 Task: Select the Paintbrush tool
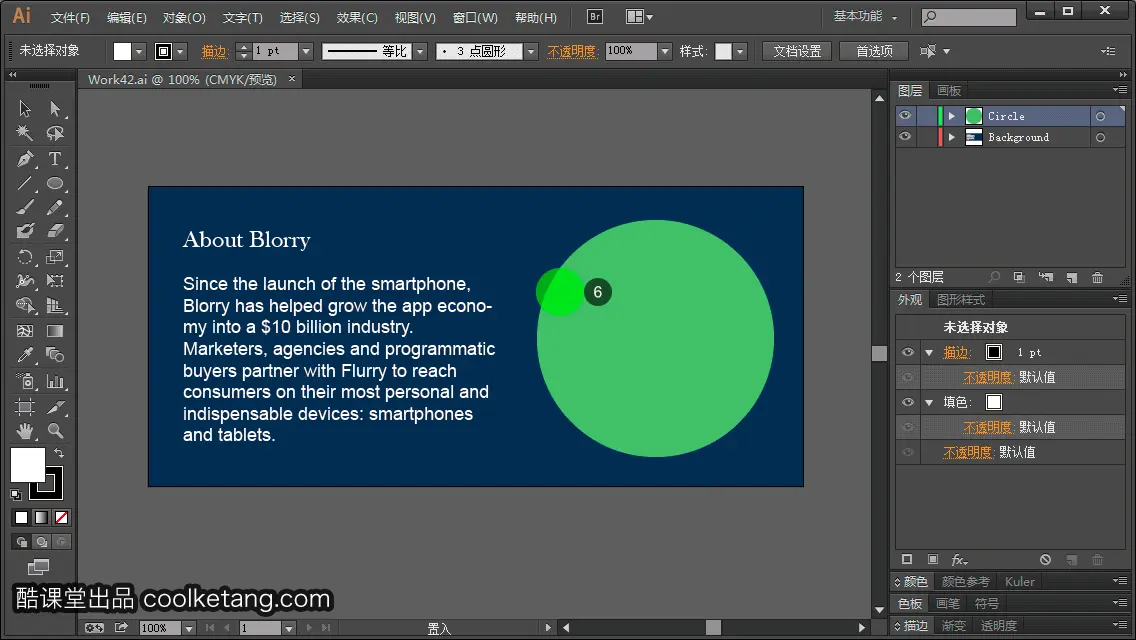pos(25,207)
